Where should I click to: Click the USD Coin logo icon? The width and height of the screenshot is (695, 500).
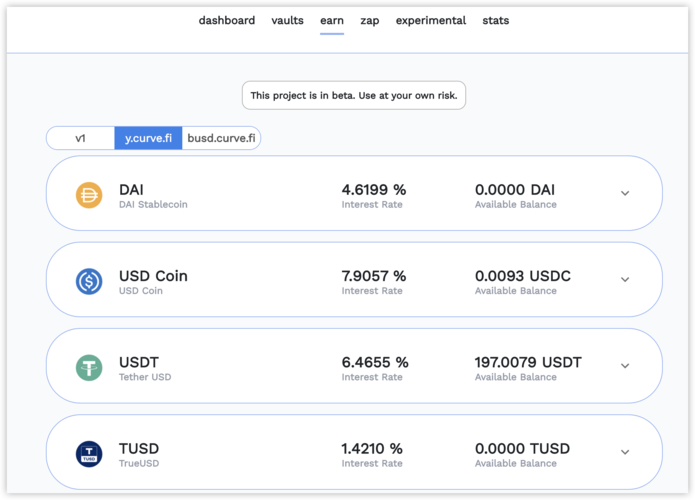point(89,281)
